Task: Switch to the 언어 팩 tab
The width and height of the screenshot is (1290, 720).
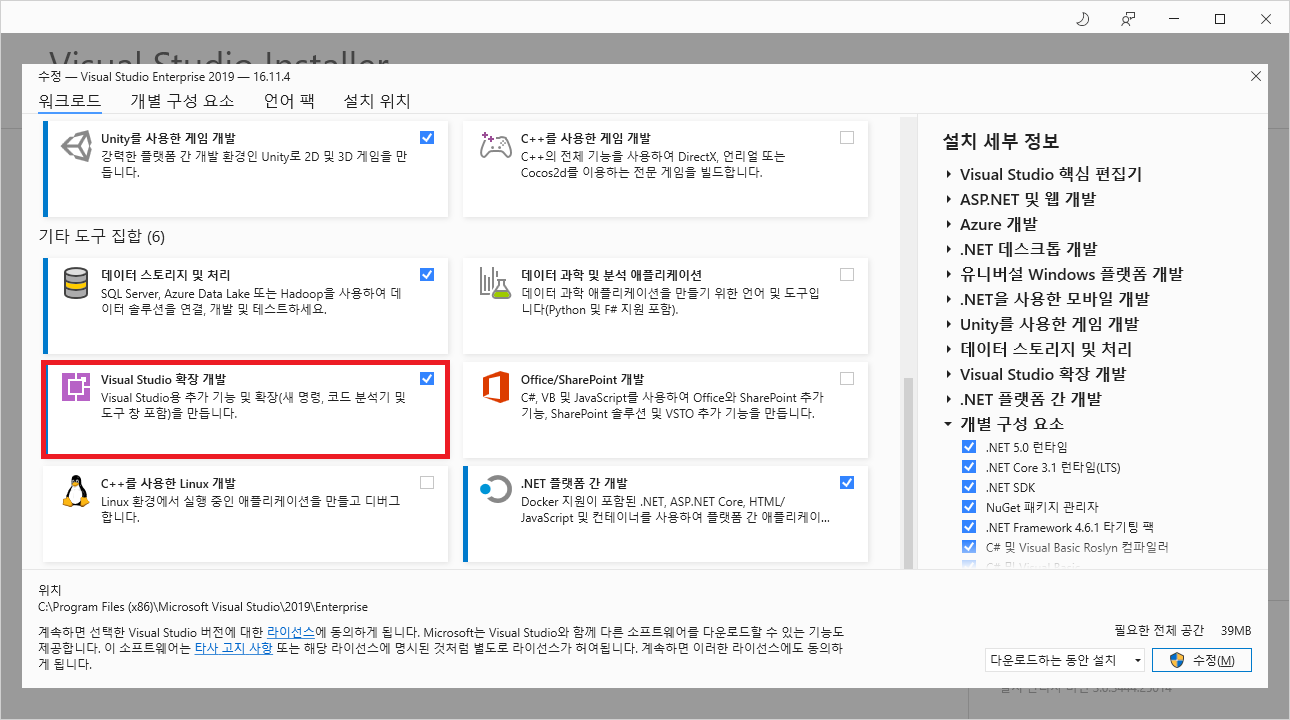Action: (289, 101)
